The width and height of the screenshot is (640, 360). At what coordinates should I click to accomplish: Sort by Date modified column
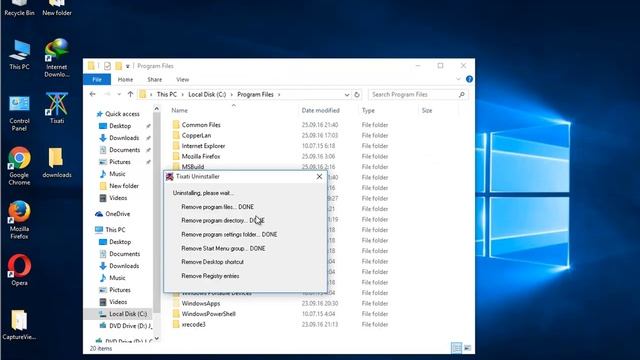pyautogui.click(x=320, y=110)
